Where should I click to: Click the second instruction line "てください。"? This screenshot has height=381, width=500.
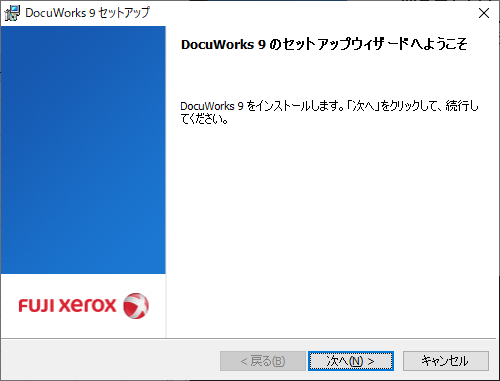point(204,119)
